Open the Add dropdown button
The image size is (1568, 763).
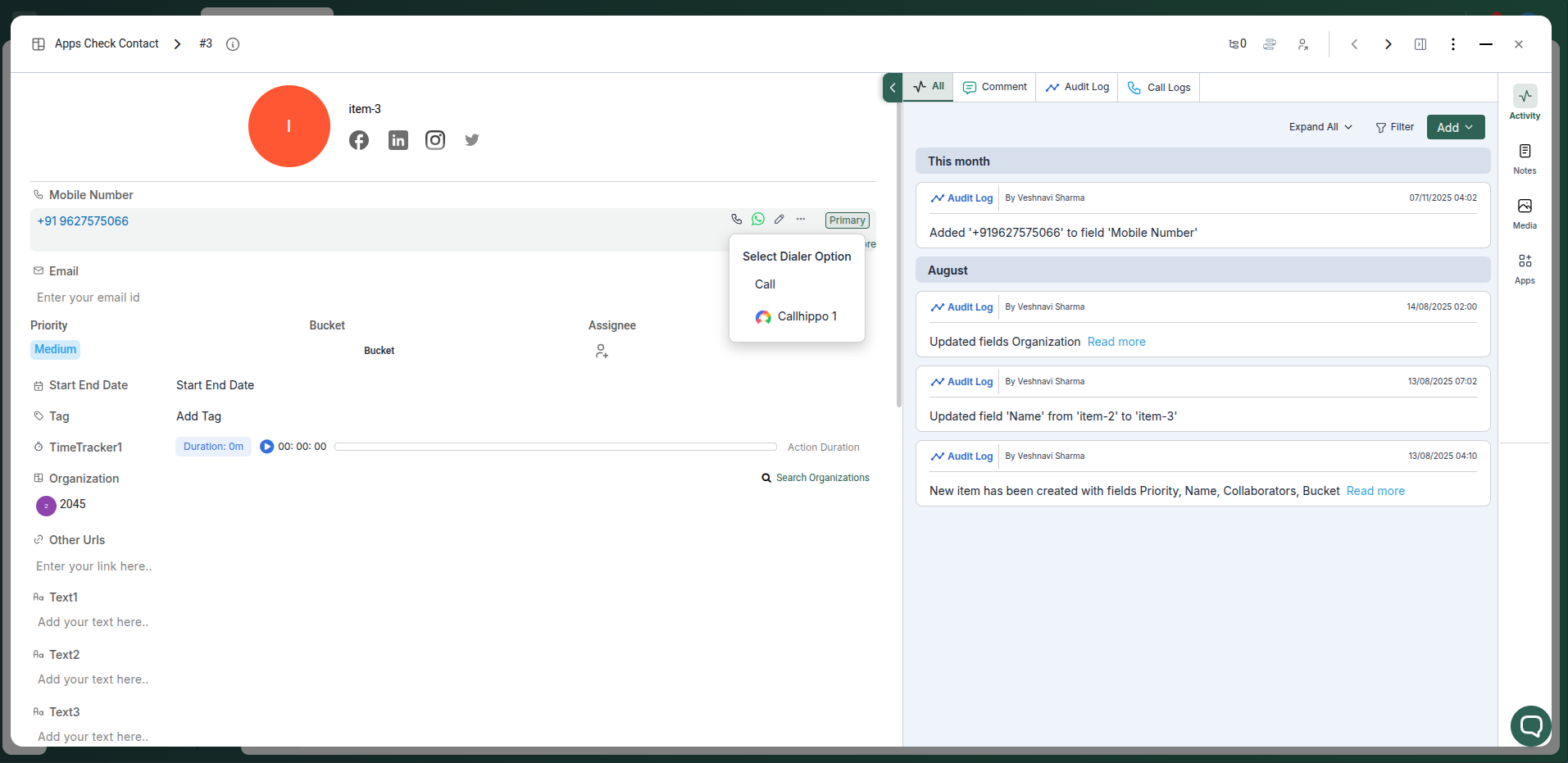coord(1455,127)
